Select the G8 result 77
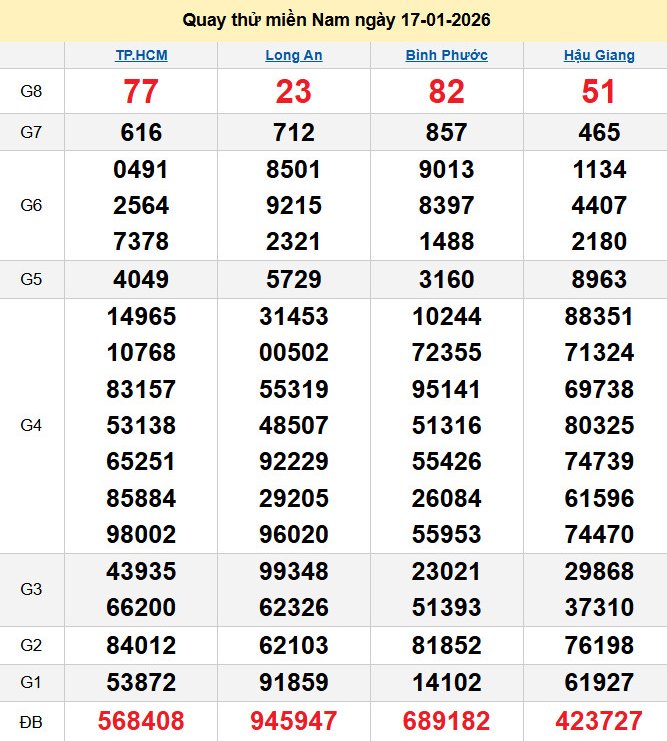The height and width of the screenshot is (741, 667). pos(141,92)
